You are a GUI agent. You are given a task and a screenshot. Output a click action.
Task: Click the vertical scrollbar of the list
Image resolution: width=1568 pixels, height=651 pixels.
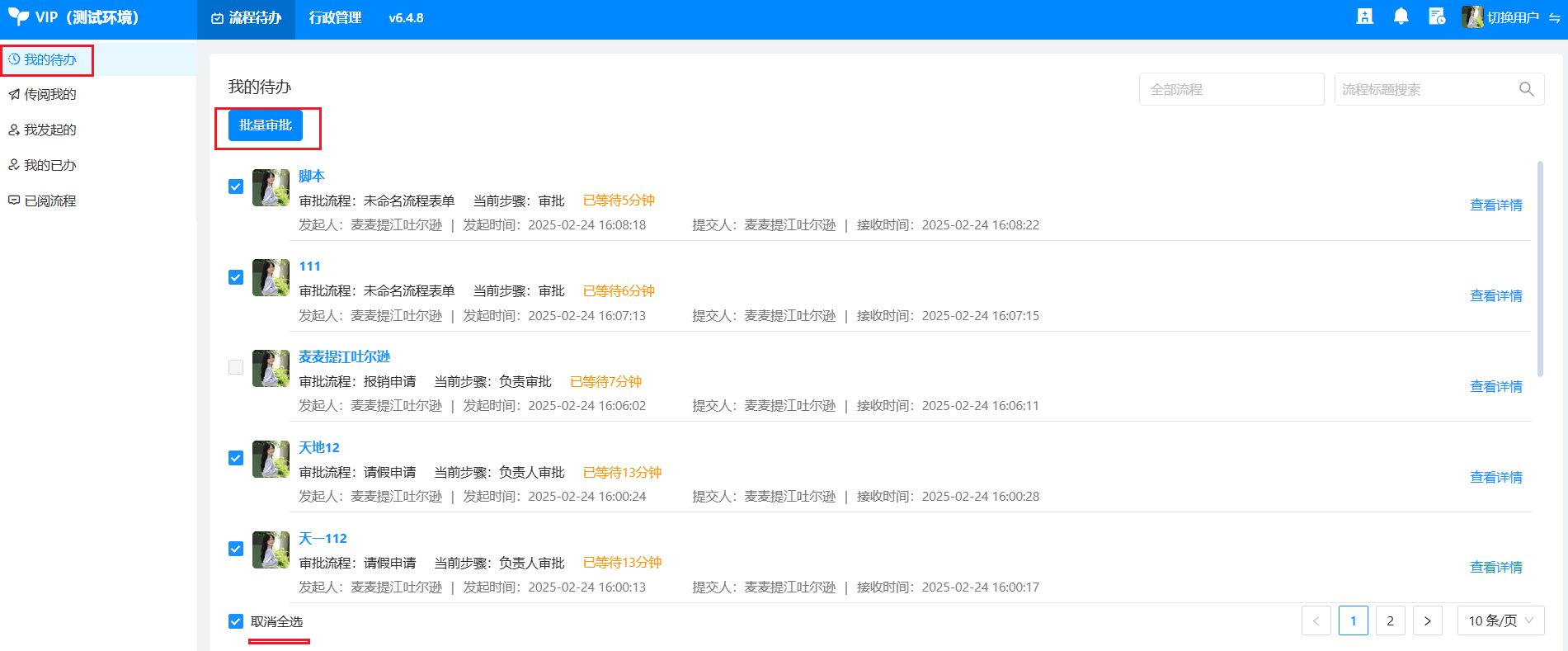(x=1539, y=268)
